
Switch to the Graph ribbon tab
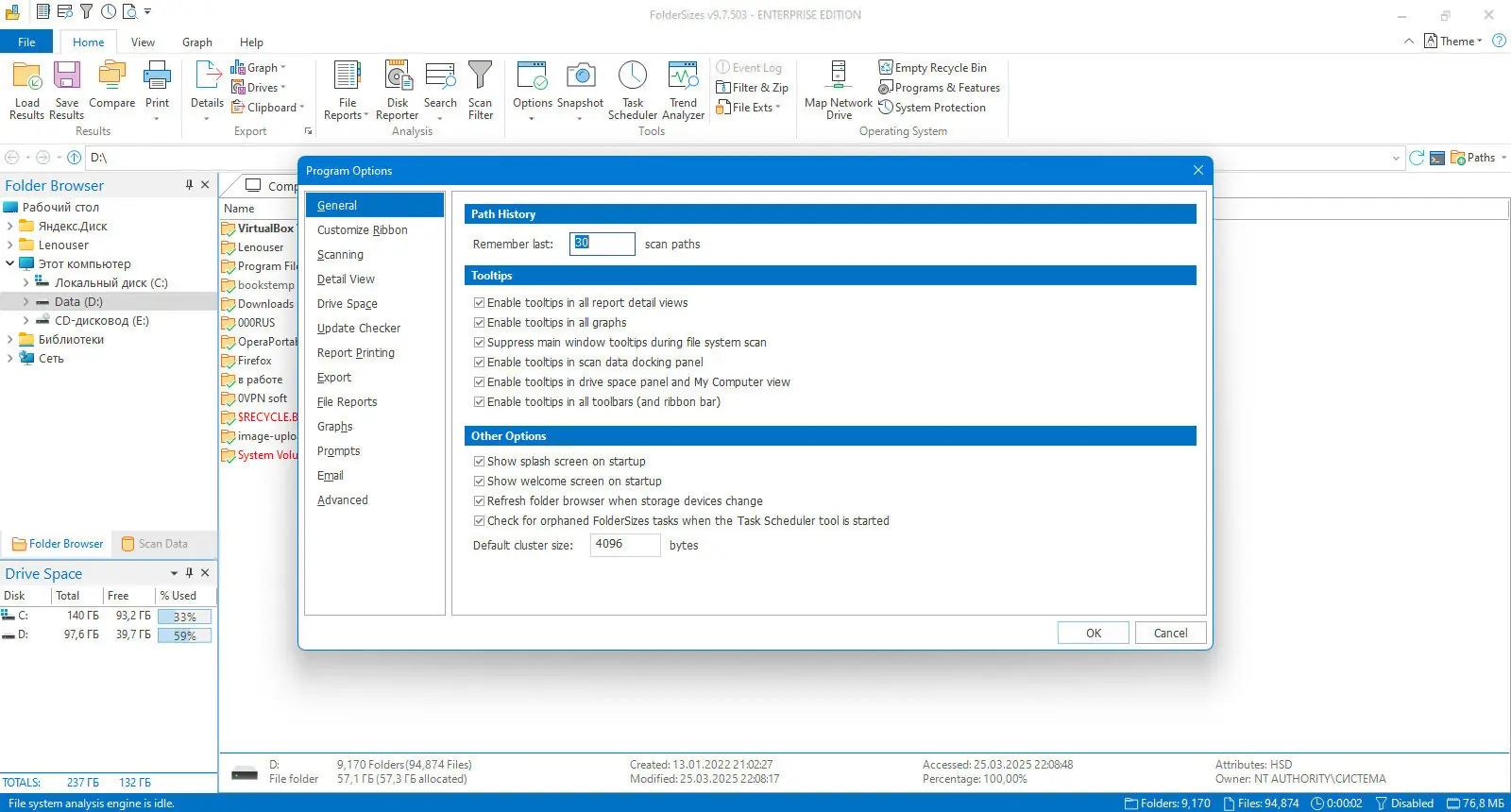[197, 42]
